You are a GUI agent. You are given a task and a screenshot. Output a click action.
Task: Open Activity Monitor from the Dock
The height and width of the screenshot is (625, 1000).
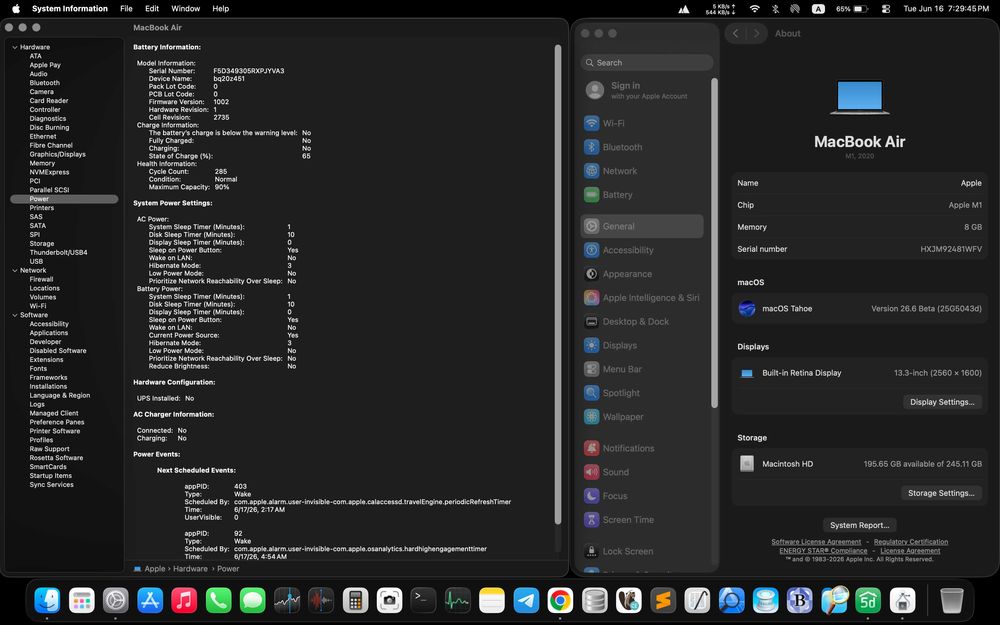(457, 600)
